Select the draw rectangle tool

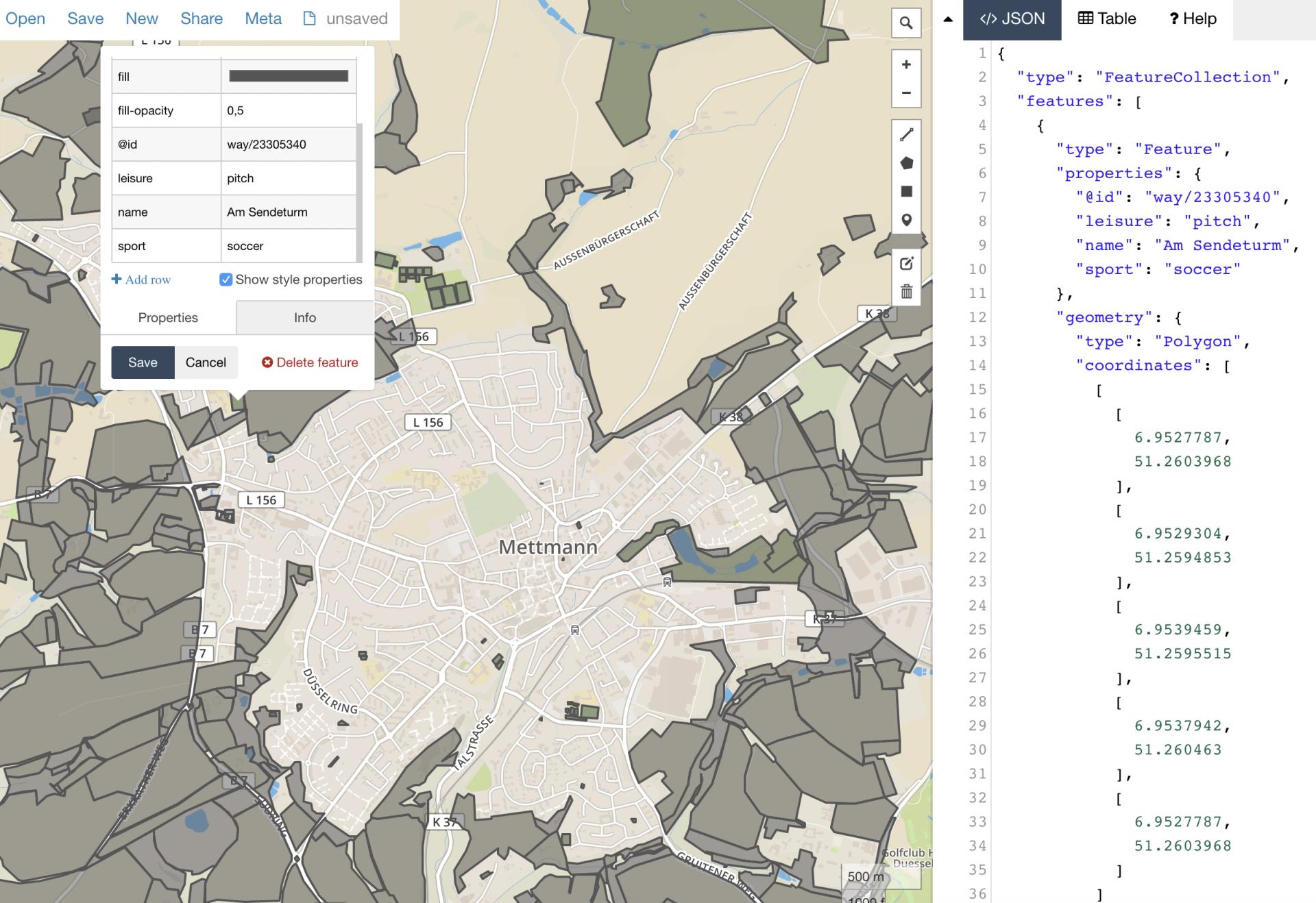pyautogui.click(x=905, y=192)
